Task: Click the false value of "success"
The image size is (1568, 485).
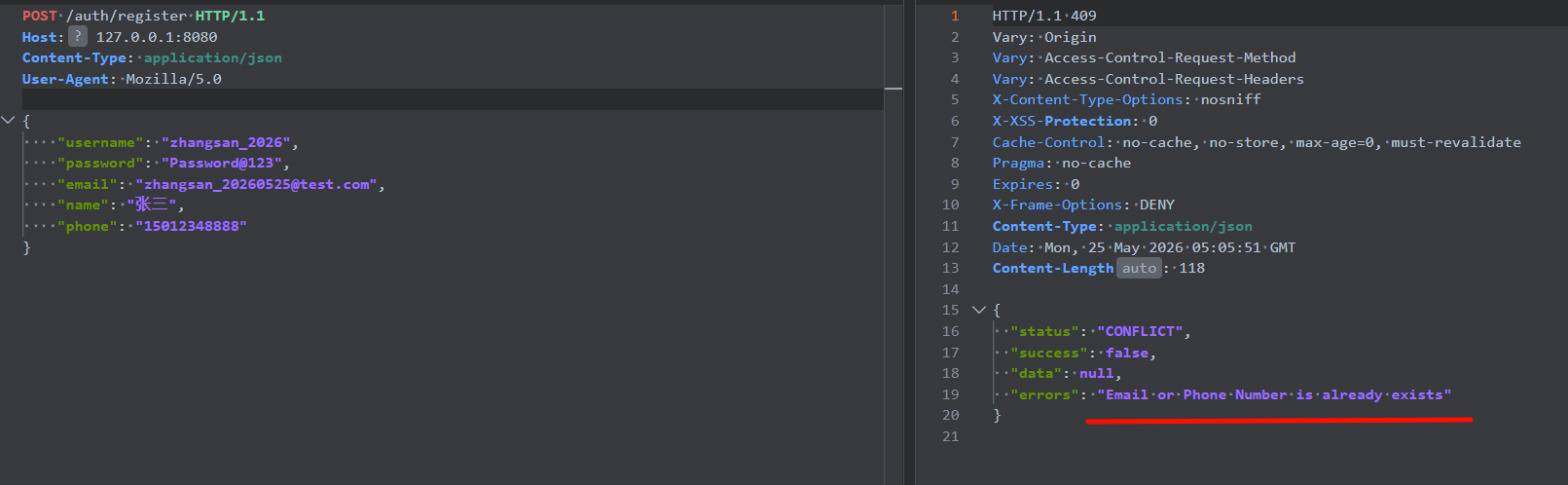Action: click(x=1127, y=353)
